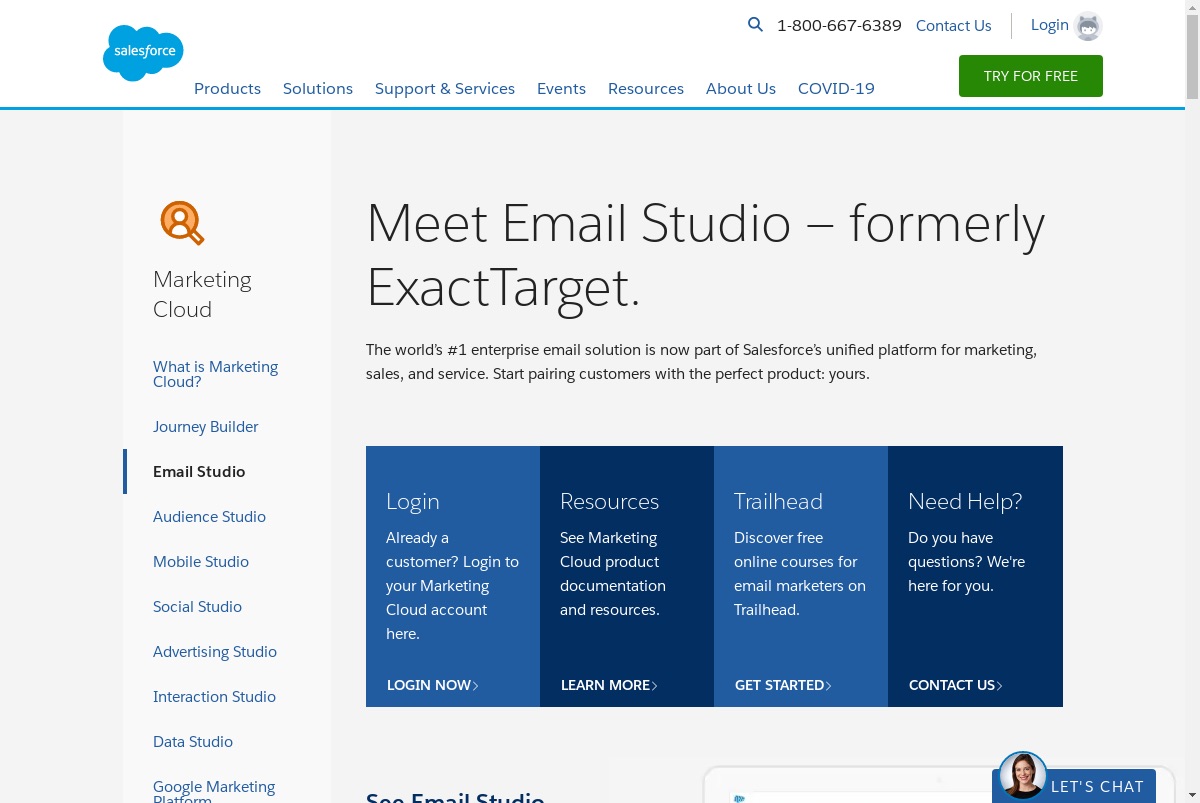Click the TRY FOR FREE button
This screenshot has height=803, width=1200.
point(1031,76)
